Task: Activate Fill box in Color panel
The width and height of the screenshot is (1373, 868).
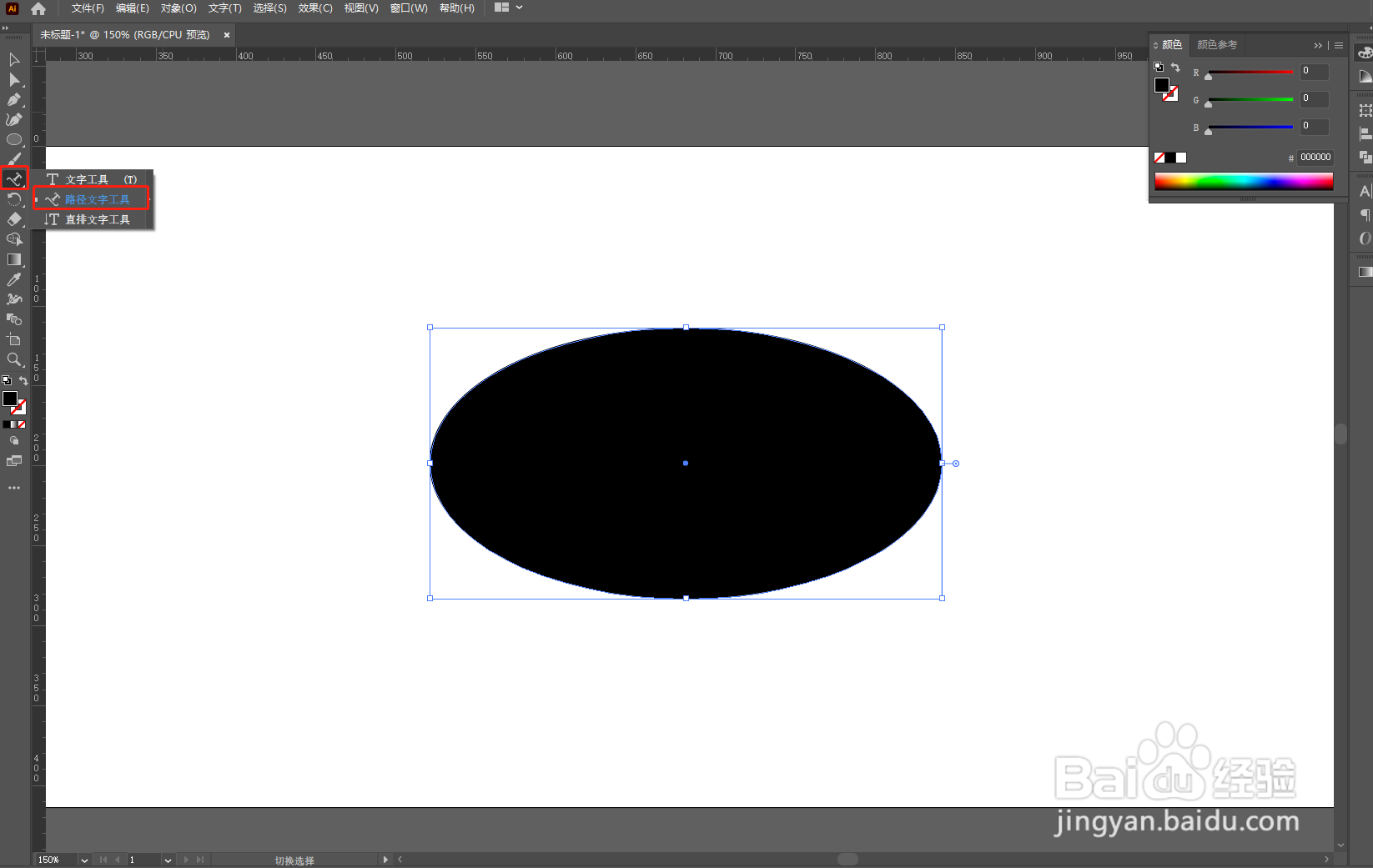Action: 1161,85
